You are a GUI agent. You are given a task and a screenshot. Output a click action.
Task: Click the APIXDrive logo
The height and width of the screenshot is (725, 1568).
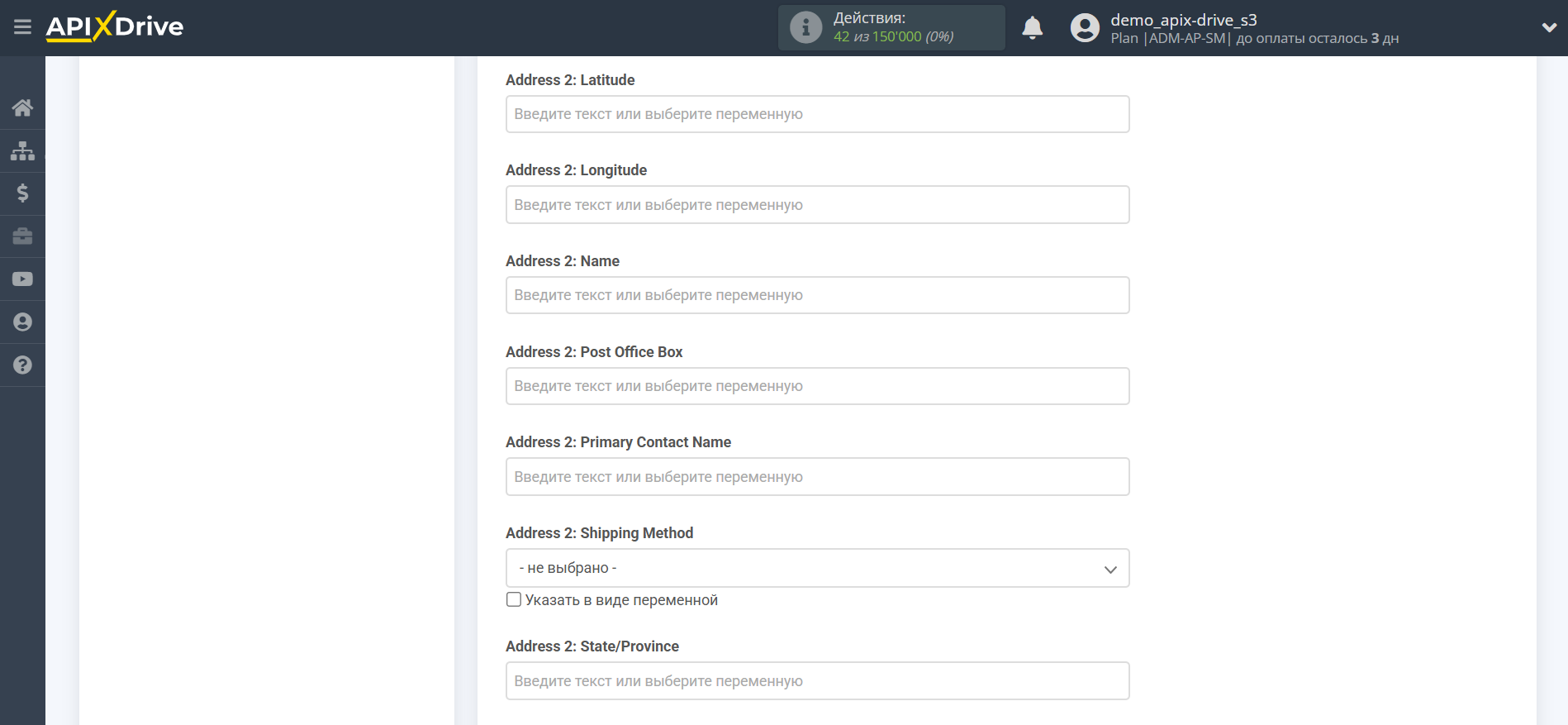coord(115,26)
